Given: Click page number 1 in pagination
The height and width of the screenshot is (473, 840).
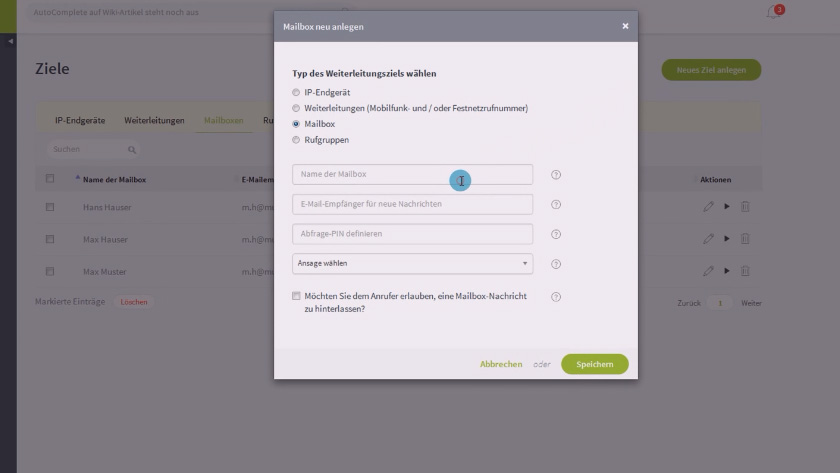Looking at the screenshot, I should (720, 303).
